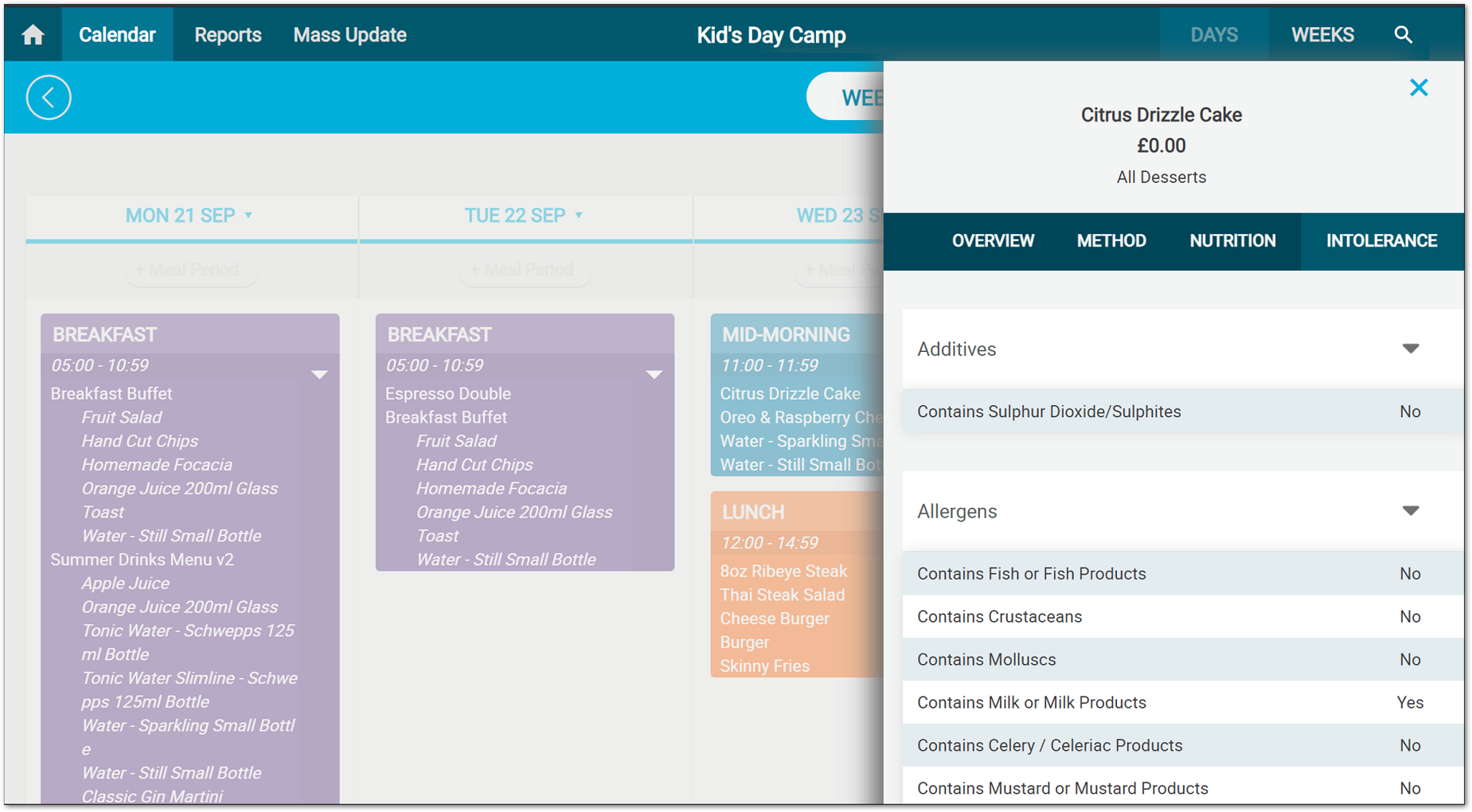
Task: Open Citrus Drizzle Cake in Mid-Morning
Action: (790, 393)
